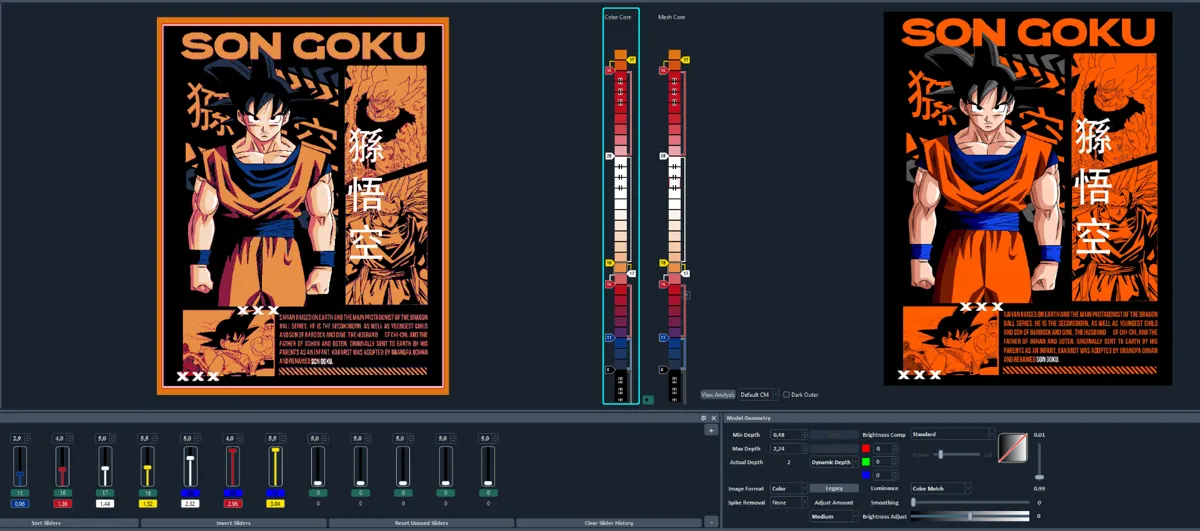Click the red value label 1.36

point(62,504)
